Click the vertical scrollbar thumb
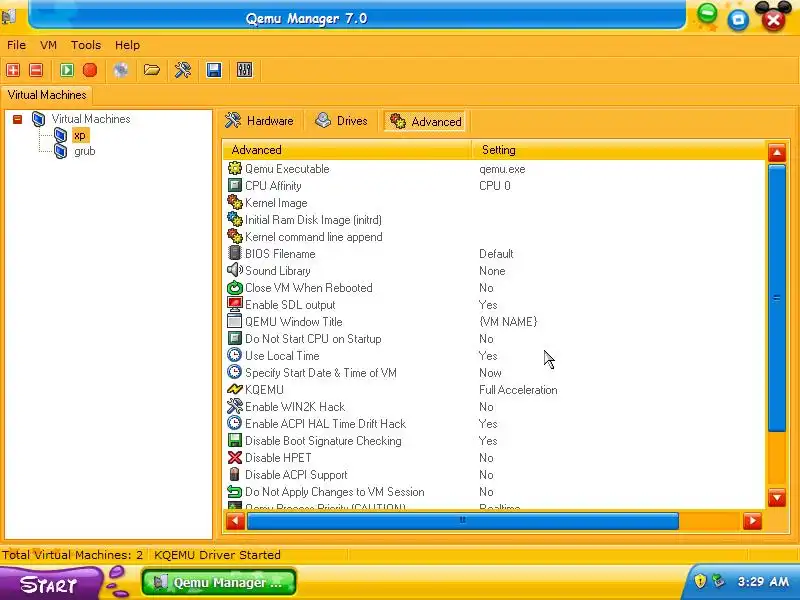800x600 pixels. (x=777, y=298)
